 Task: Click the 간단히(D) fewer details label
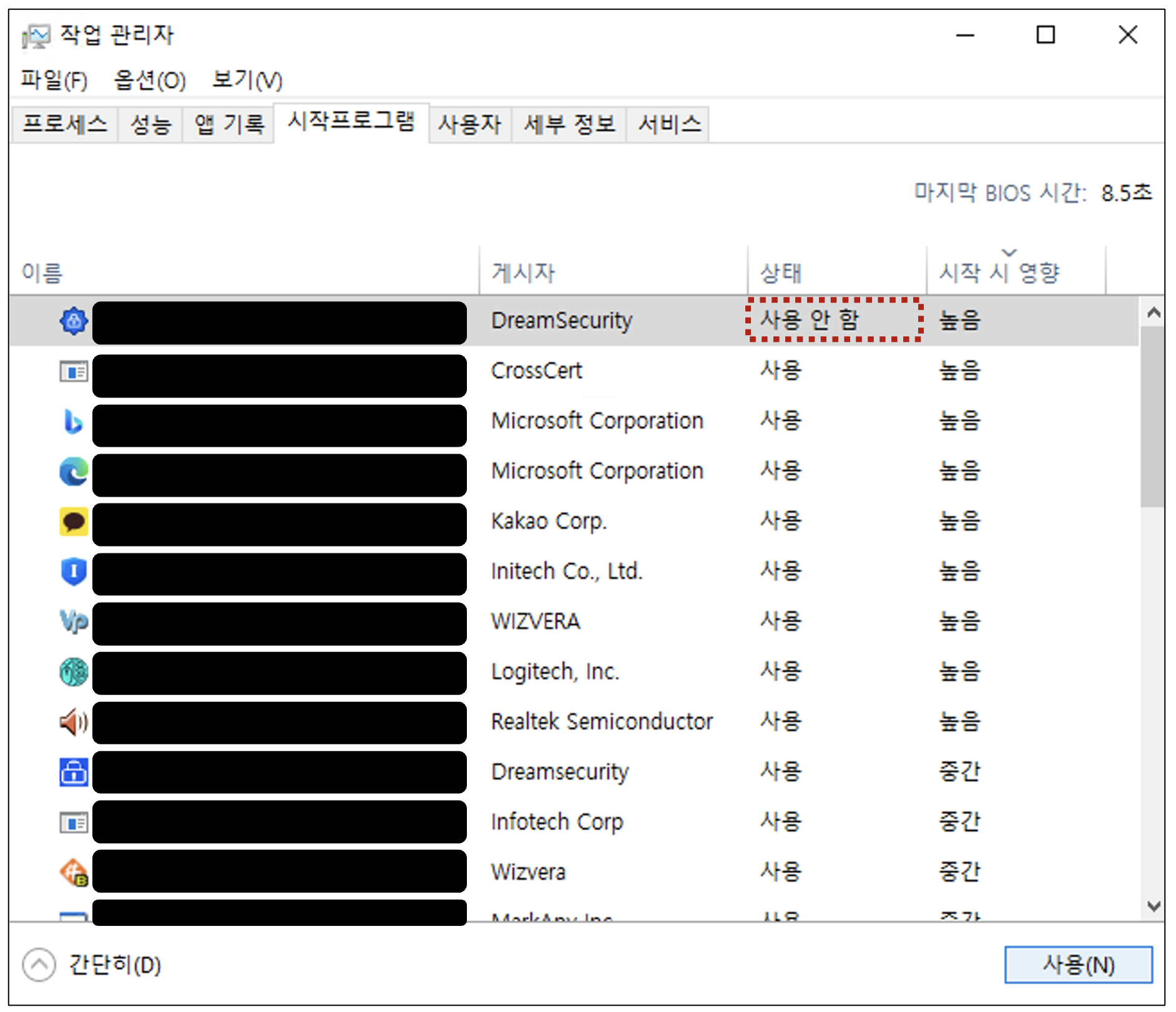point(115,965)
